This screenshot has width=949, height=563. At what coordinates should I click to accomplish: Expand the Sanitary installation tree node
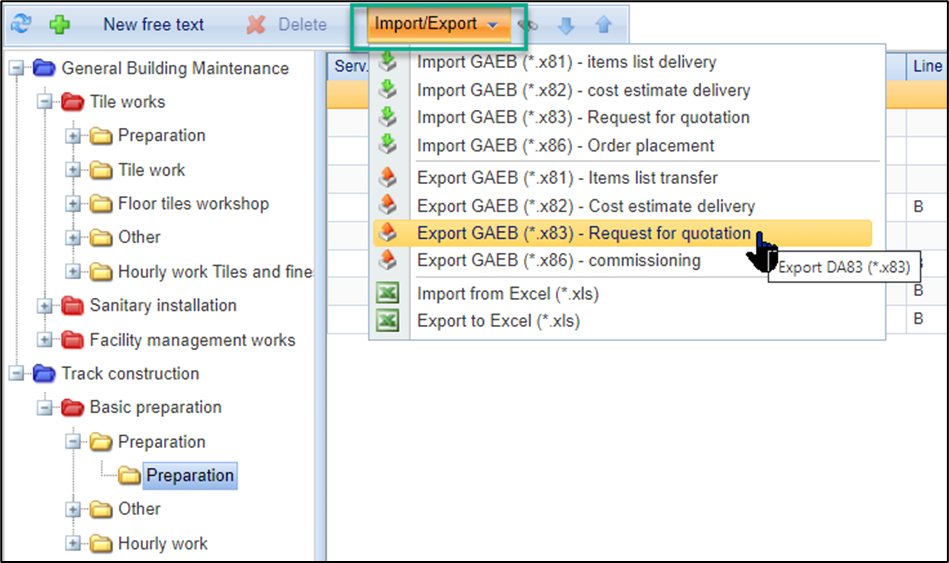[x=45, y=306]
